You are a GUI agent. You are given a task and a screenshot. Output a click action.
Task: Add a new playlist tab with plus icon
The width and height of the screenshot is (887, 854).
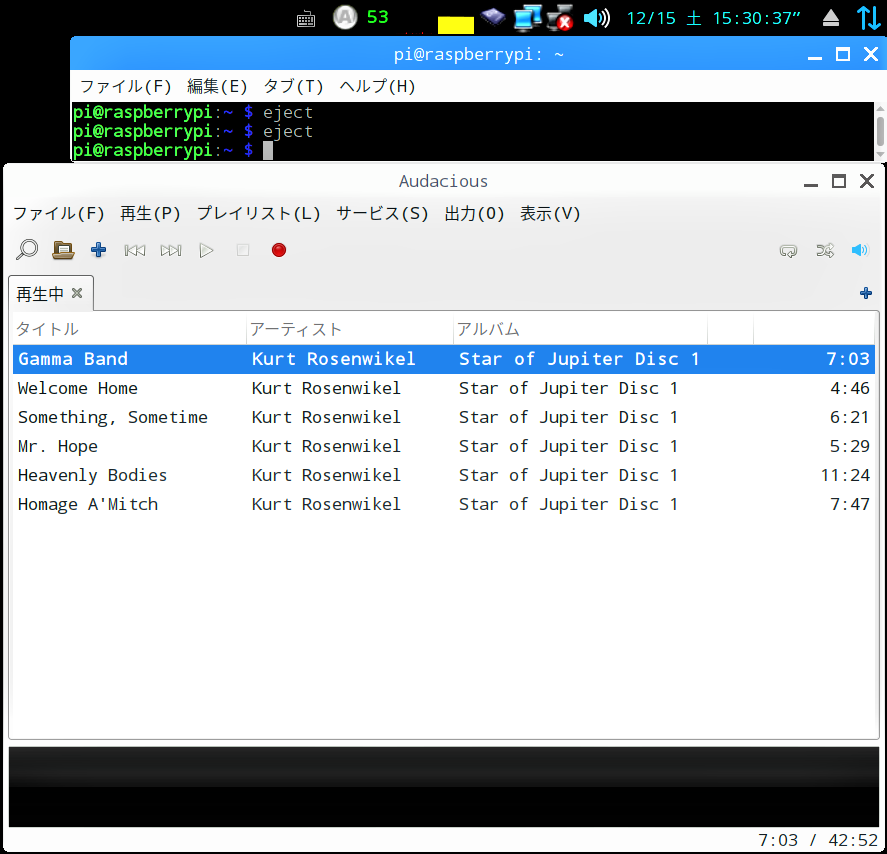(x=866, y=293)
